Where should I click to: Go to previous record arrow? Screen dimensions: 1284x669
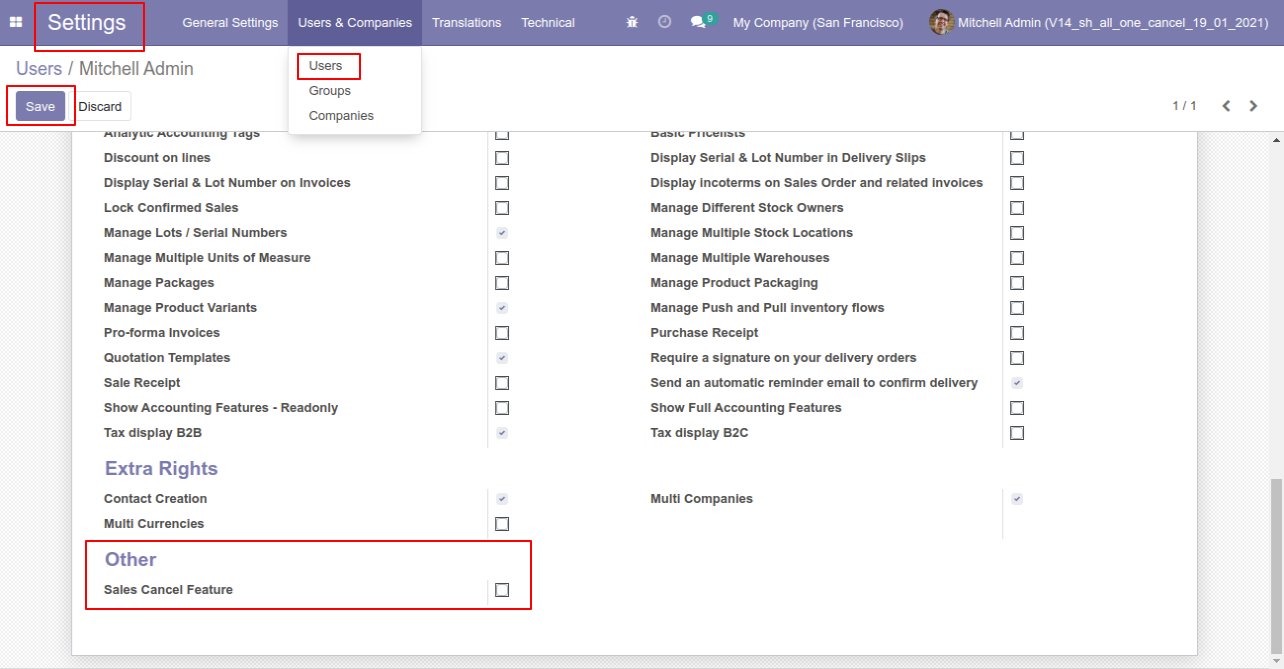[x=1226, y=106]
